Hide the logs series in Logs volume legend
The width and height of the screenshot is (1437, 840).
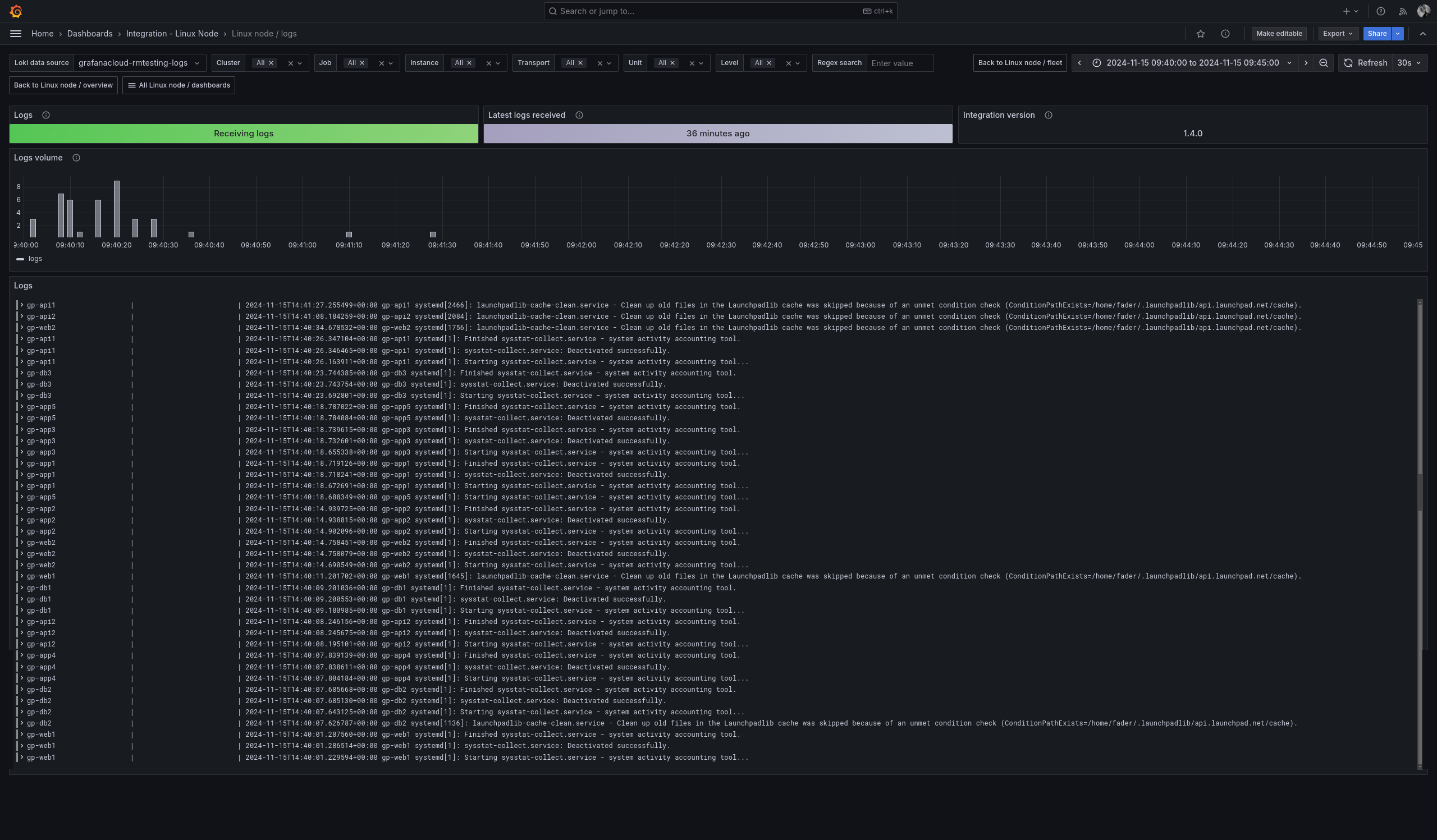(x=36, y=259)
